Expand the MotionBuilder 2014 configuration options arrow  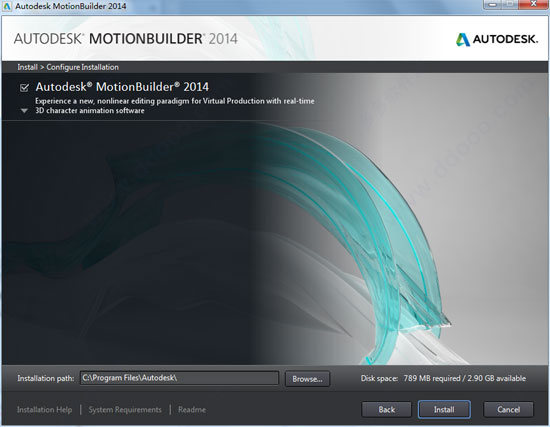click(x=24, y=111)
